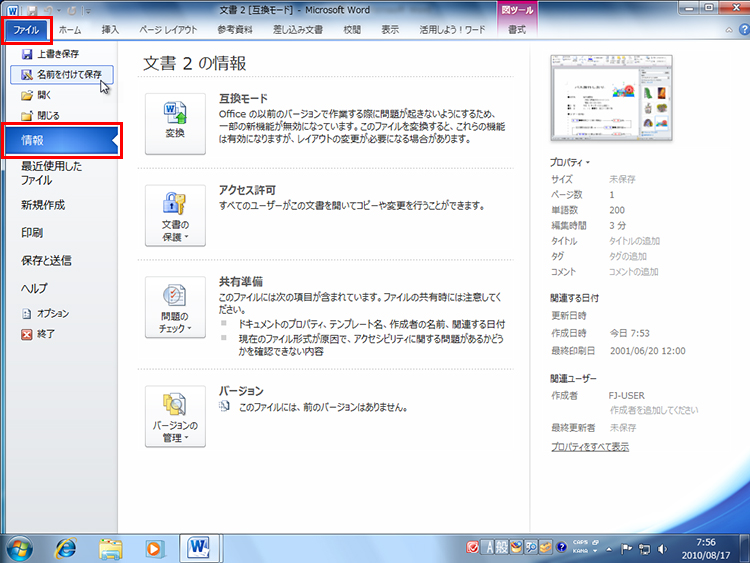
Task: Open the ファイル tab
Action: (x=26, y=30)
